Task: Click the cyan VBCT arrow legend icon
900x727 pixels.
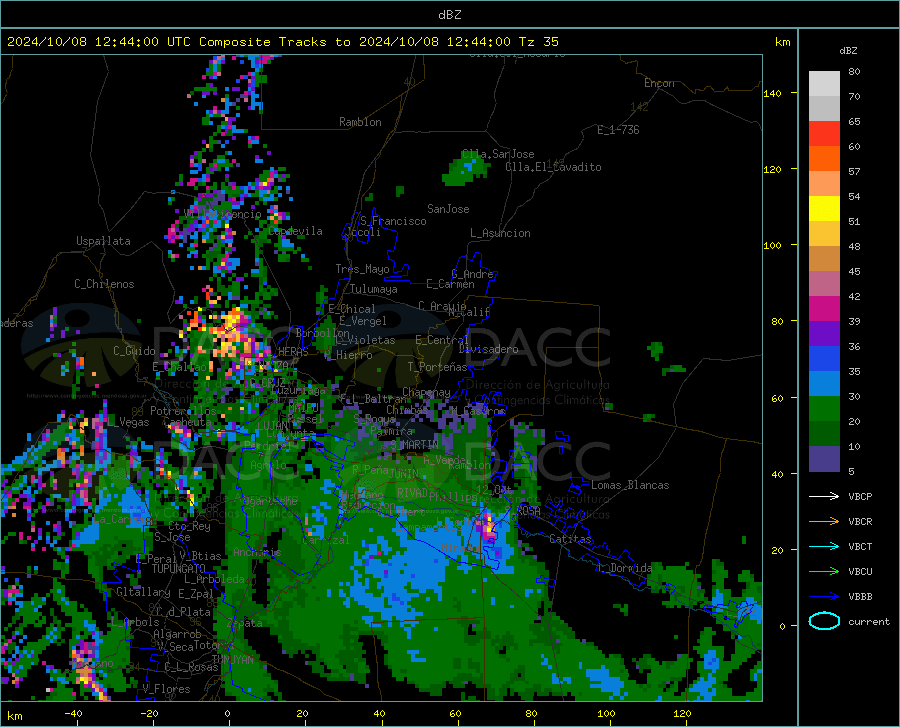Action: pos(824,546)
